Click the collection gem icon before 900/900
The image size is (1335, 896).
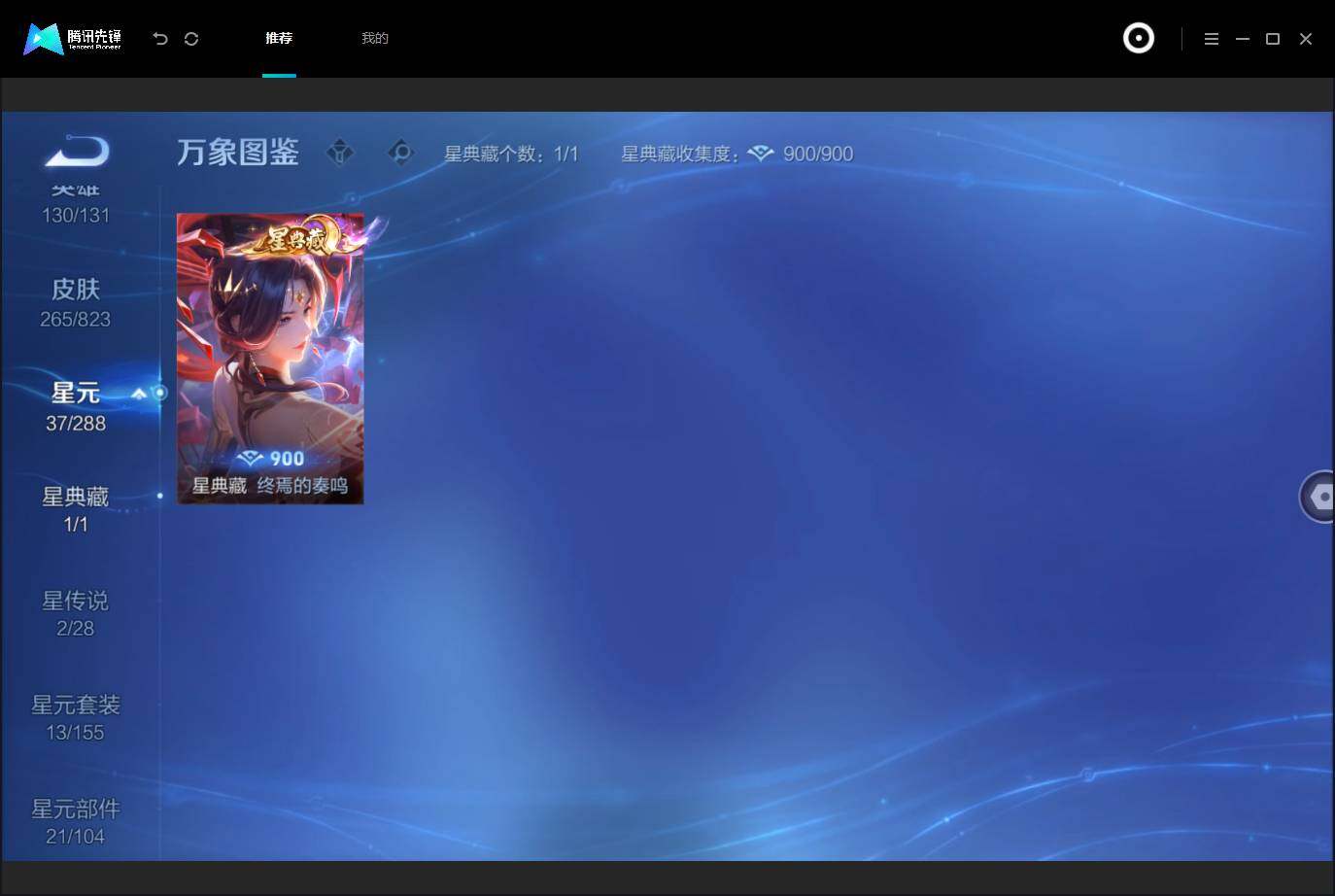[x=762, y=154]
